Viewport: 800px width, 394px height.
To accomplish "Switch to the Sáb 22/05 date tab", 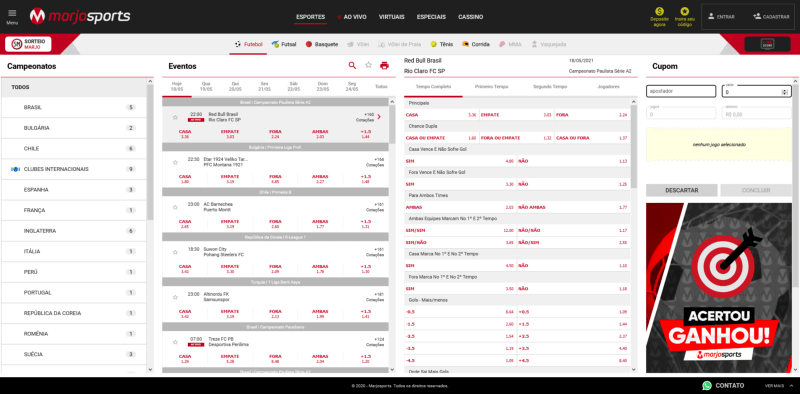I will point(293,86).
